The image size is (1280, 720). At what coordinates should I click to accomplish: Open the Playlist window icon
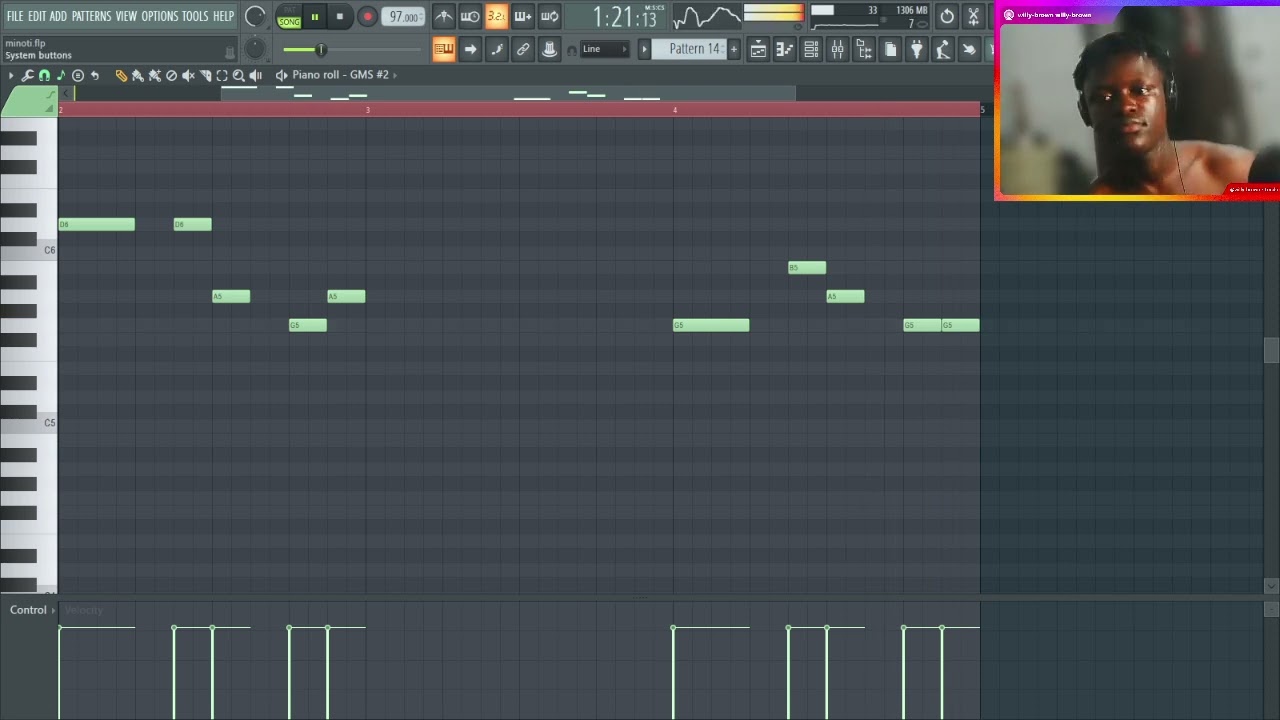[758, 49]
